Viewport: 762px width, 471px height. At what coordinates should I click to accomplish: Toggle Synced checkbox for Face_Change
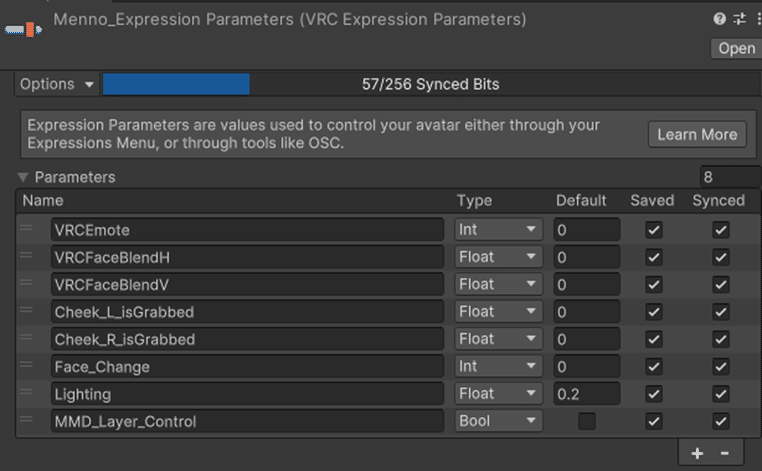[x=720, y=367]
